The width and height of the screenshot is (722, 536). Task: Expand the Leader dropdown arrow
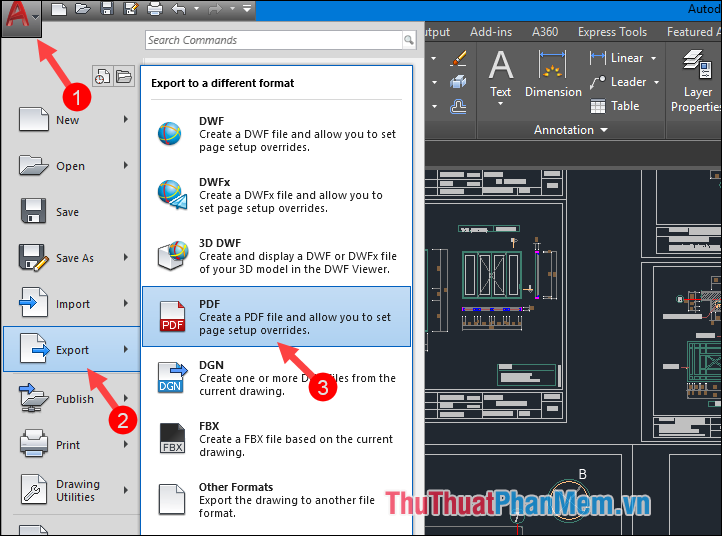656,82
